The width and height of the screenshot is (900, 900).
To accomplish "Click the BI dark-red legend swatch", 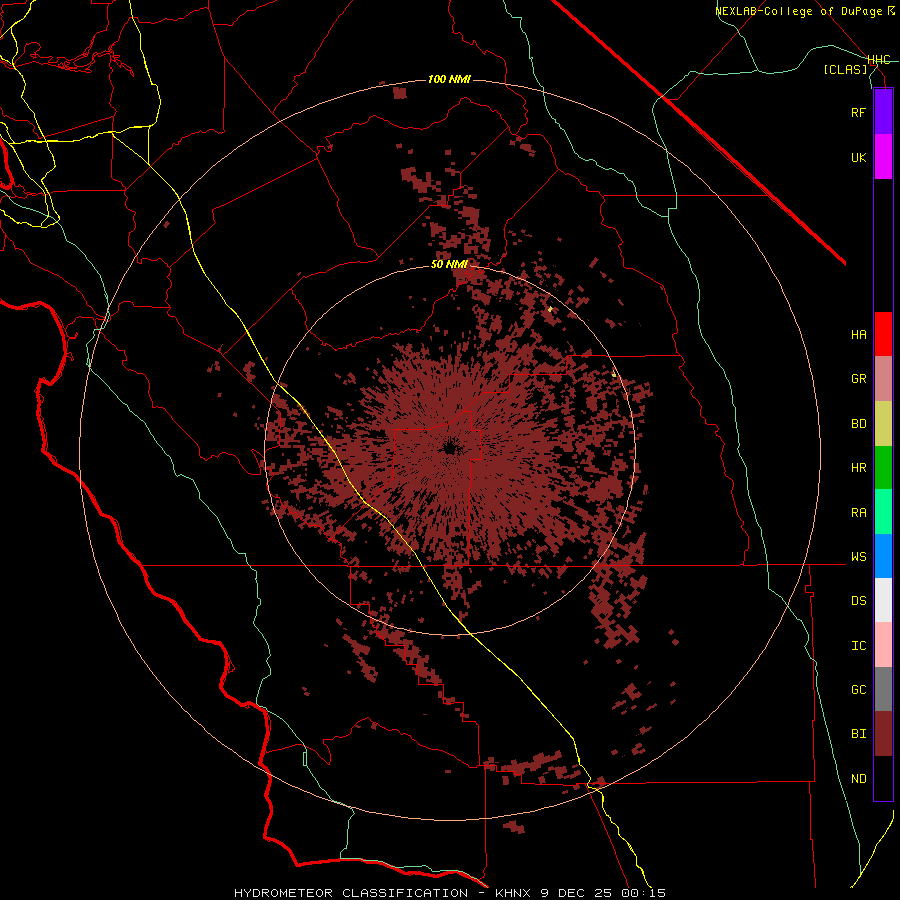I will pos(883,734).
